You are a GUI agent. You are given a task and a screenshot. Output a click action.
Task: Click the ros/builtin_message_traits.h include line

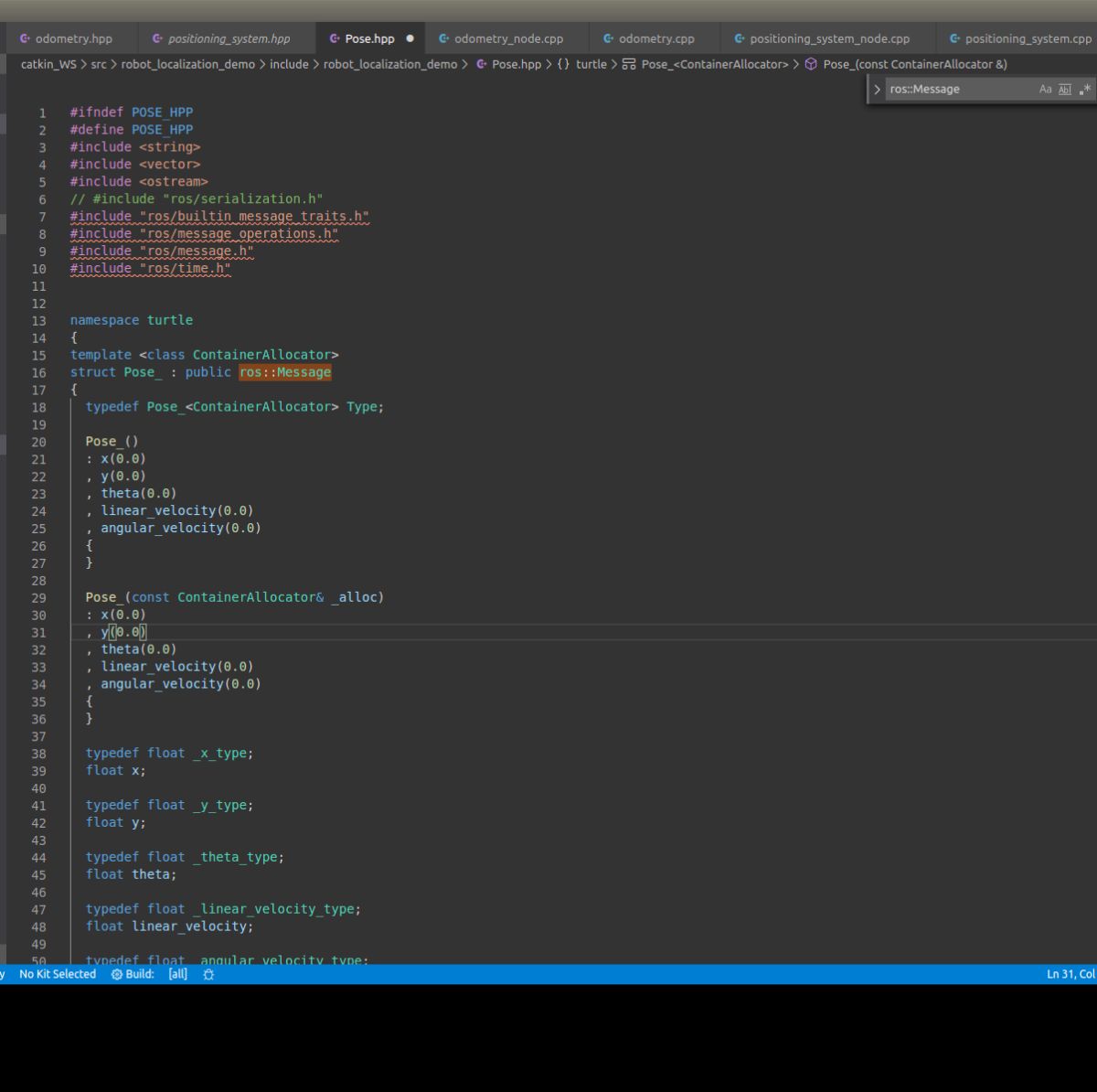(x=219, y=217)
